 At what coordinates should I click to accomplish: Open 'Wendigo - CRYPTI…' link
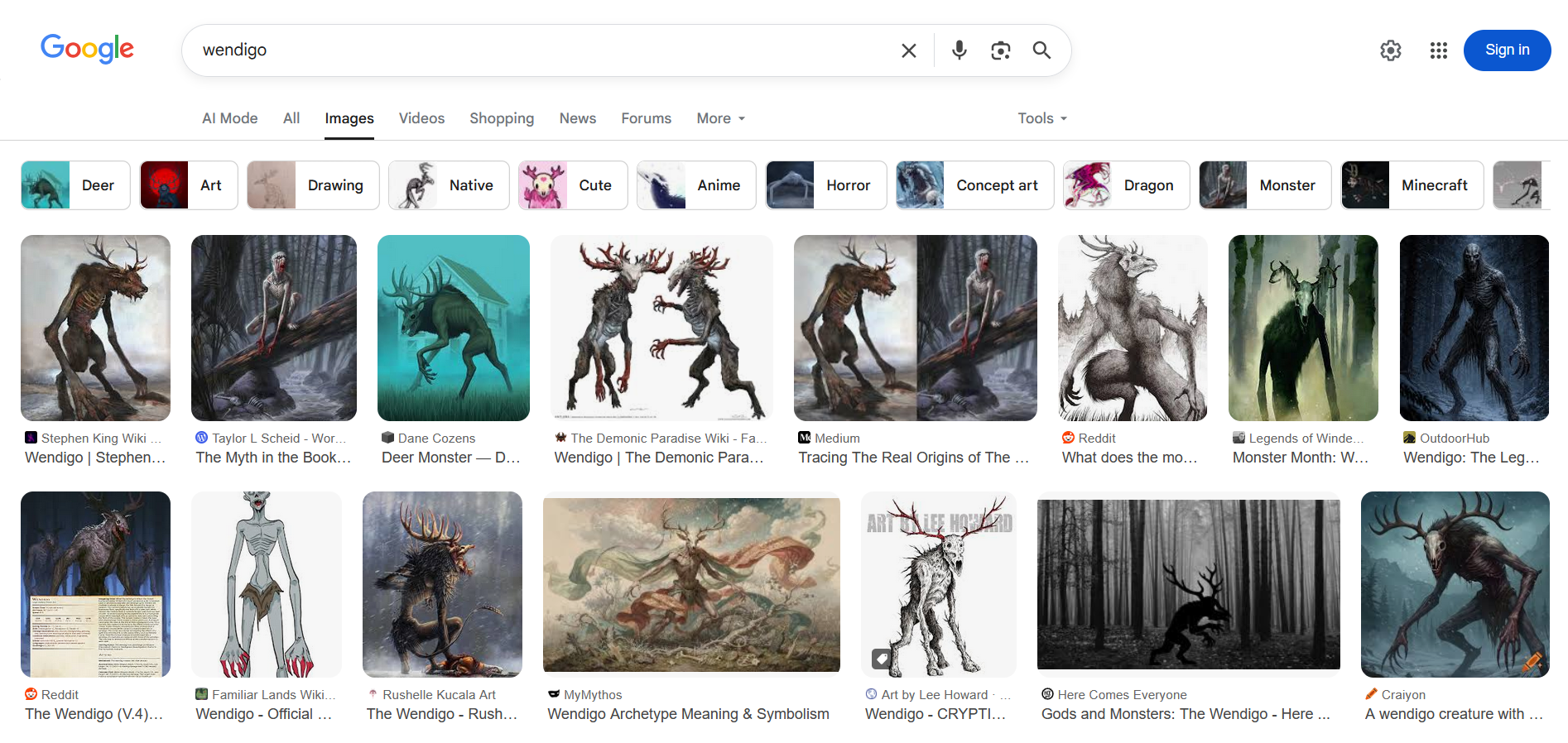tap(936, 714)
